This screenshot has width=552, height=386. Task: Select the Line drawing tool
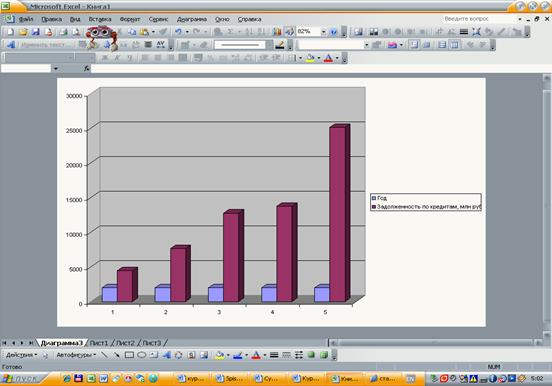pyautogui.click(x=105, y=355)
